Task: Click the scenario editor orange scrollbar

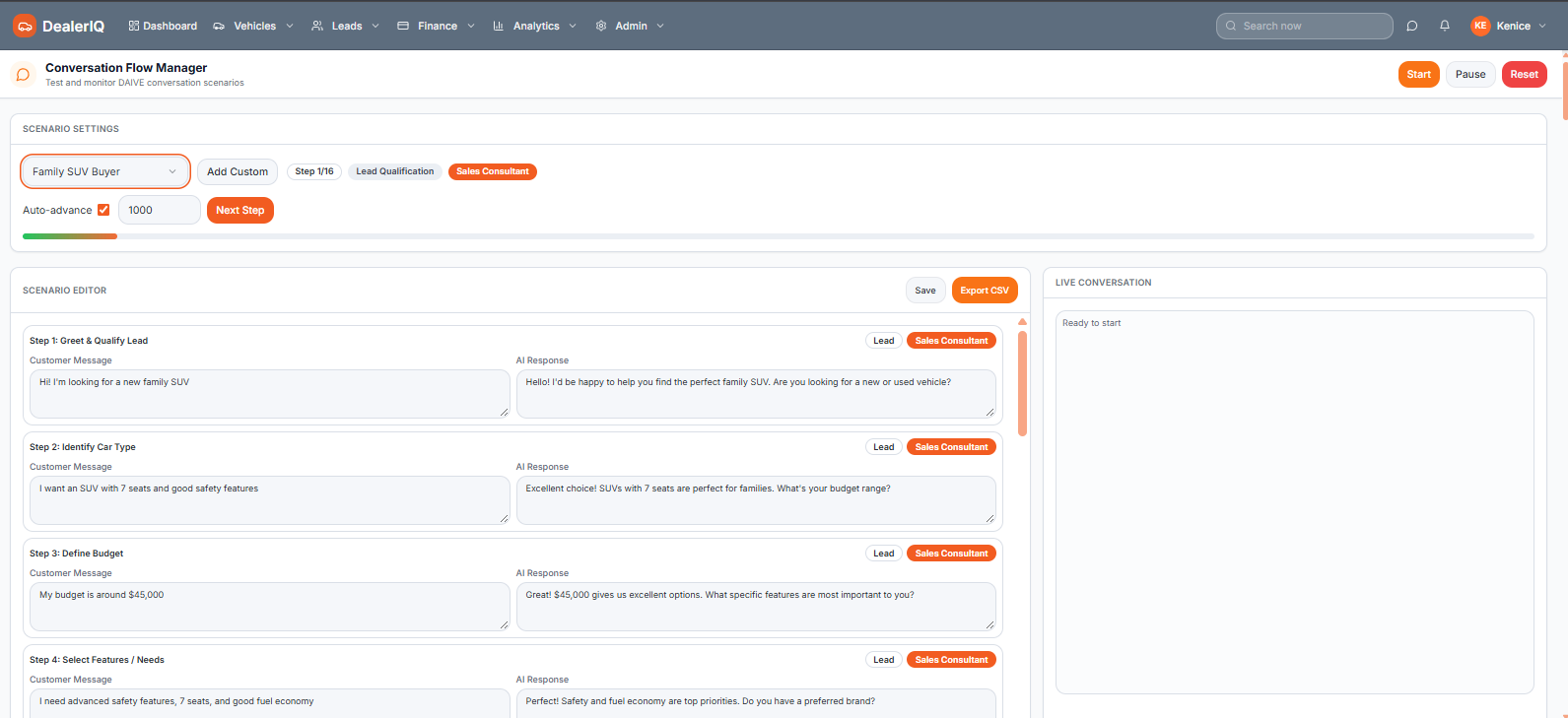Action: [1023, 383]
